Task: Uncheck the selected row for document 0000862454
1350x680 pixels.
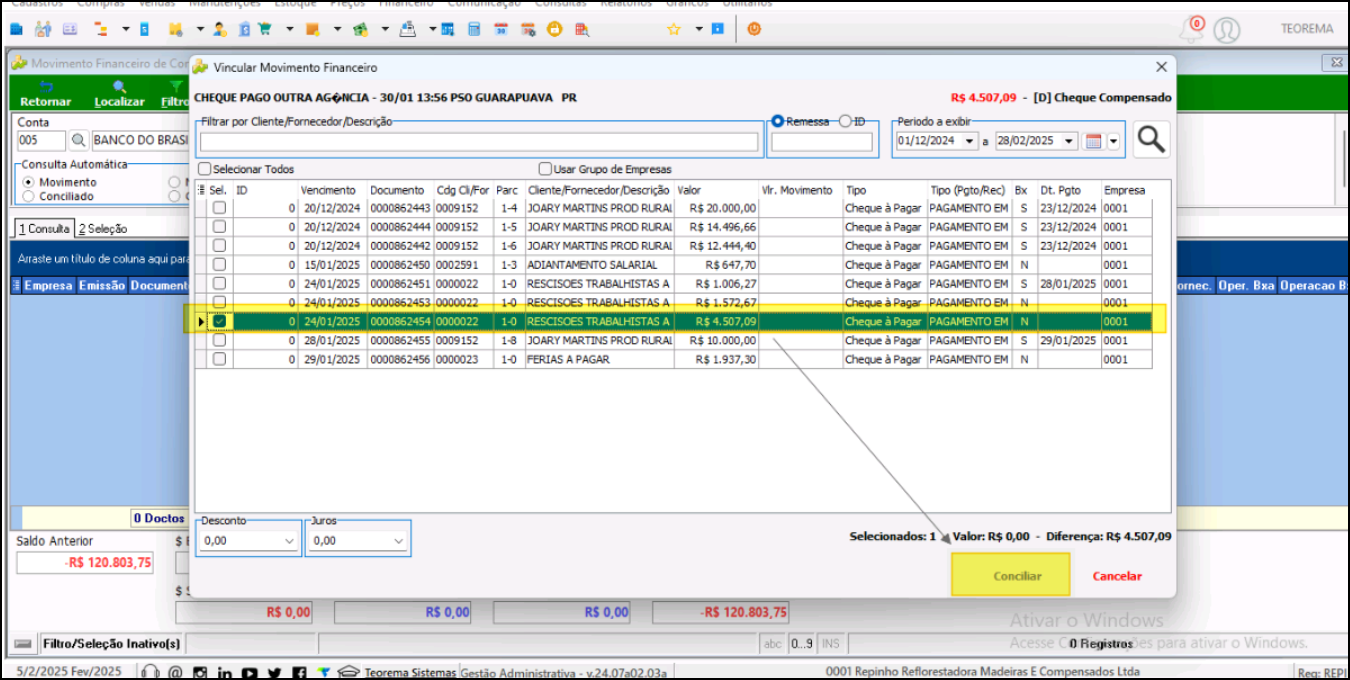Action: click(219, 322)
